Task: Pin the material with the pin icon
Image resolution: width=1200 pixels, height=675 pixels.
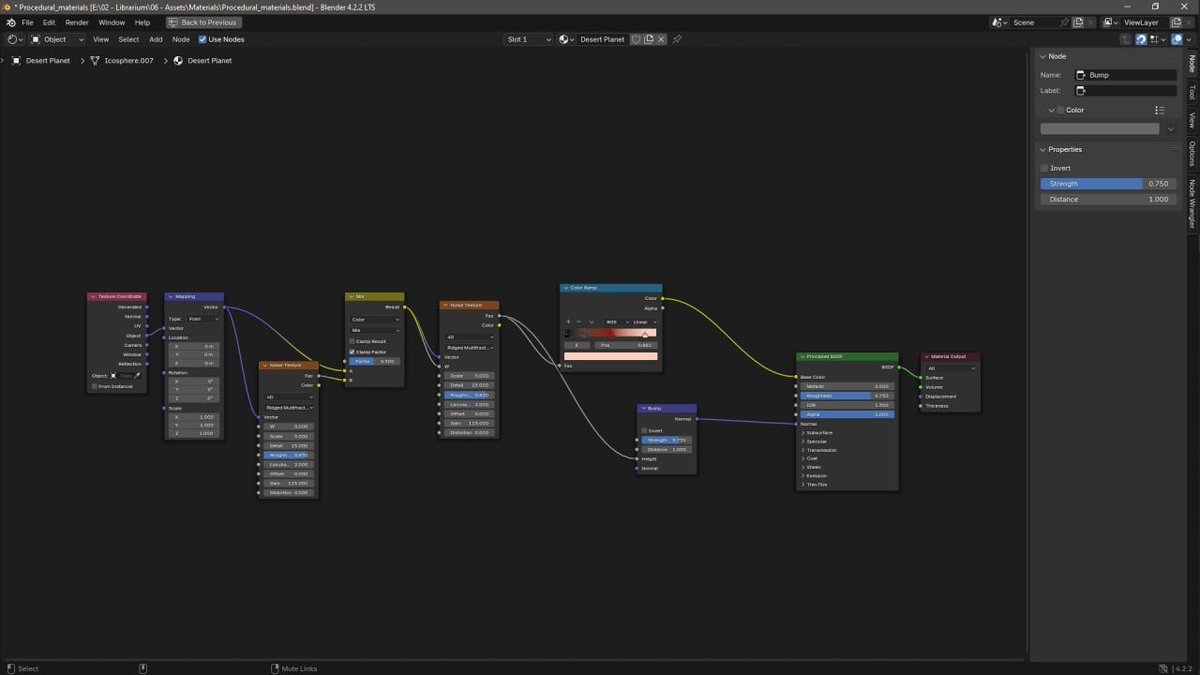Action: pyautogui.click(x=677, y=39)
